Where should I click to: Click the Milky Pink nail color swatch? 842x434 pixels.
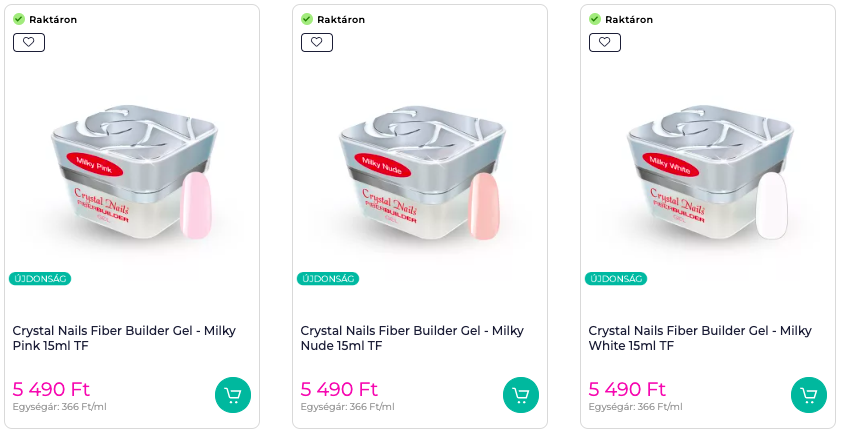pos(195,205)
